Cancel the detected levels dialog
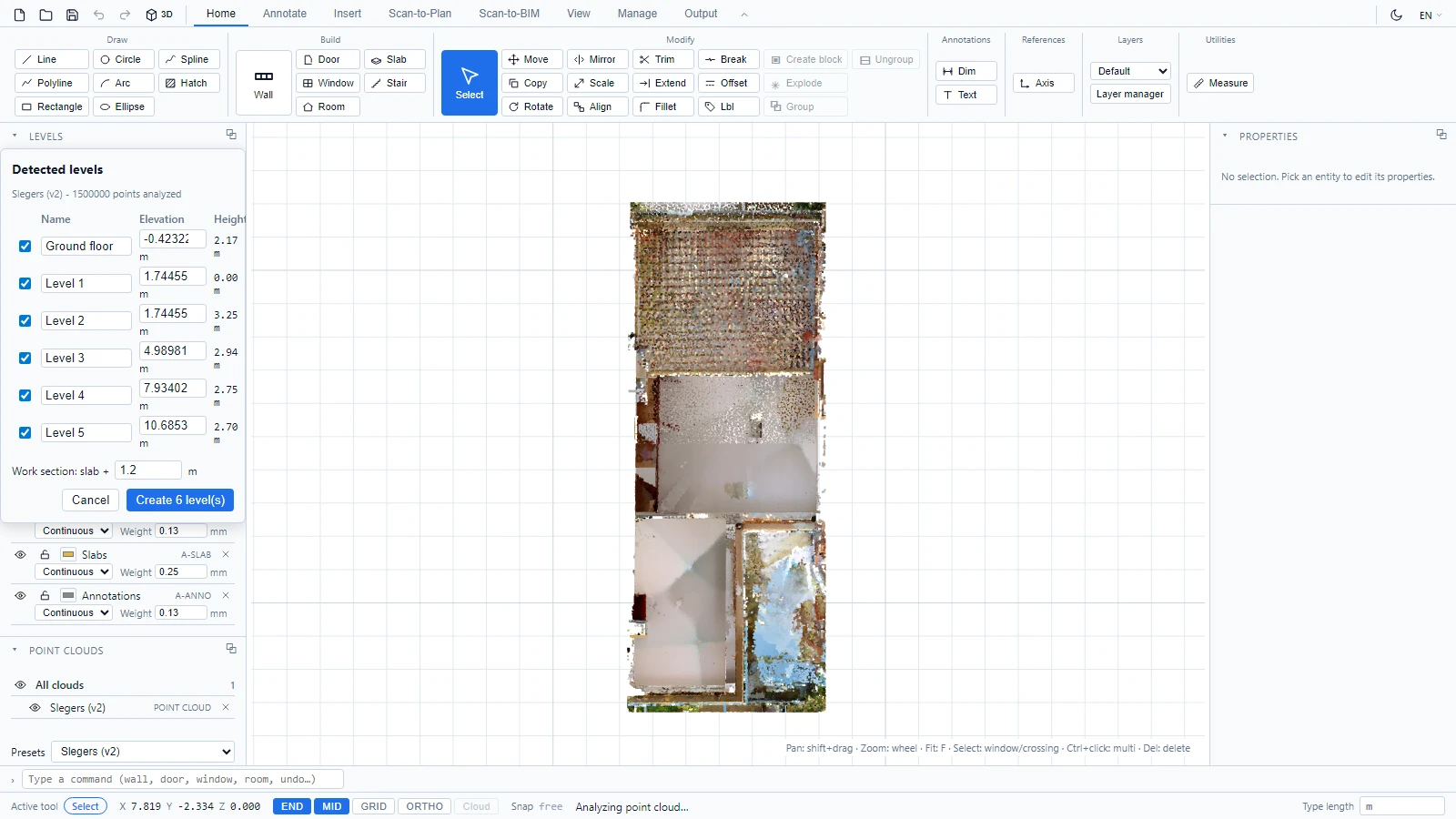The width and height of the screenshot is (1456, 819). pyautogui.click(x=90, y=500)
